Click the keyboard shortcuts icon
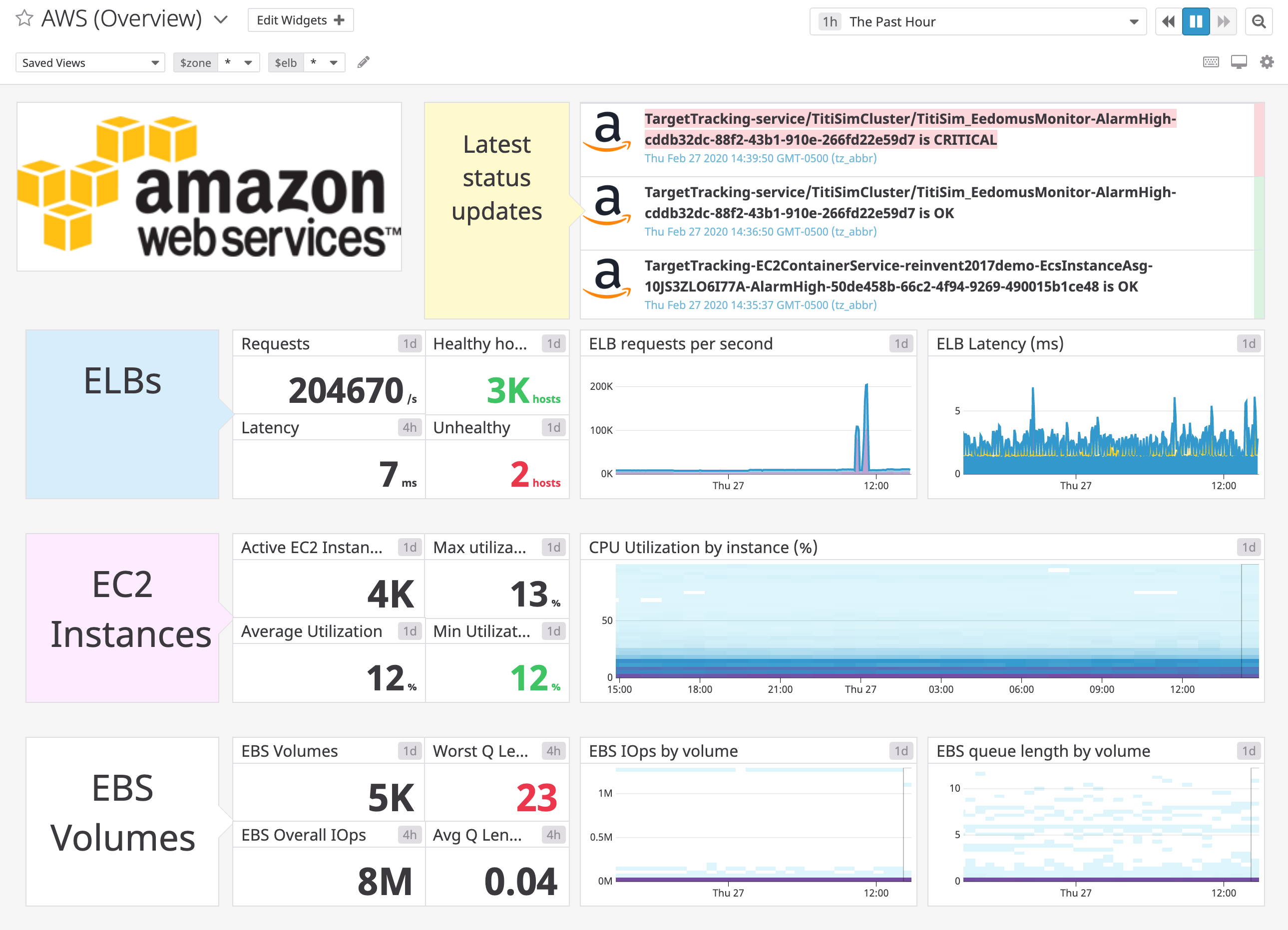Image resolution: width=1288 pixels, height=930 pixels. (1211, 62)
